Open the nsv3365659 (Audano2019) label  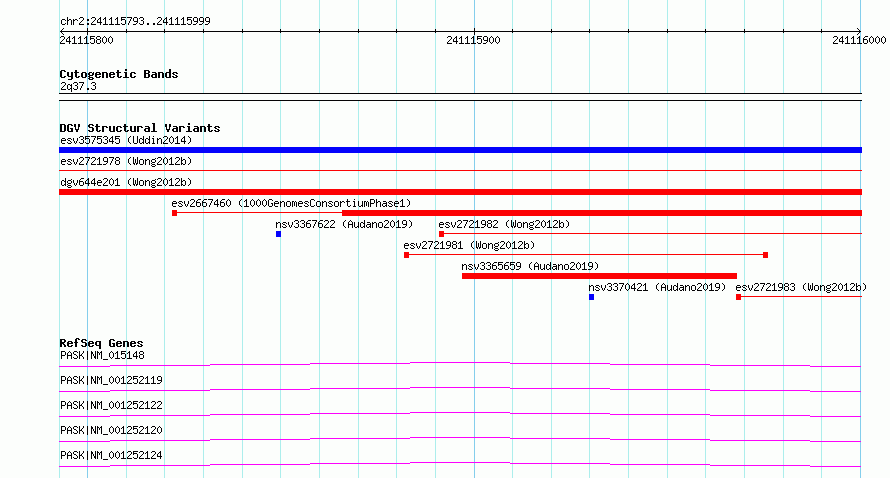pyautogui.click(x=530, y=266)
